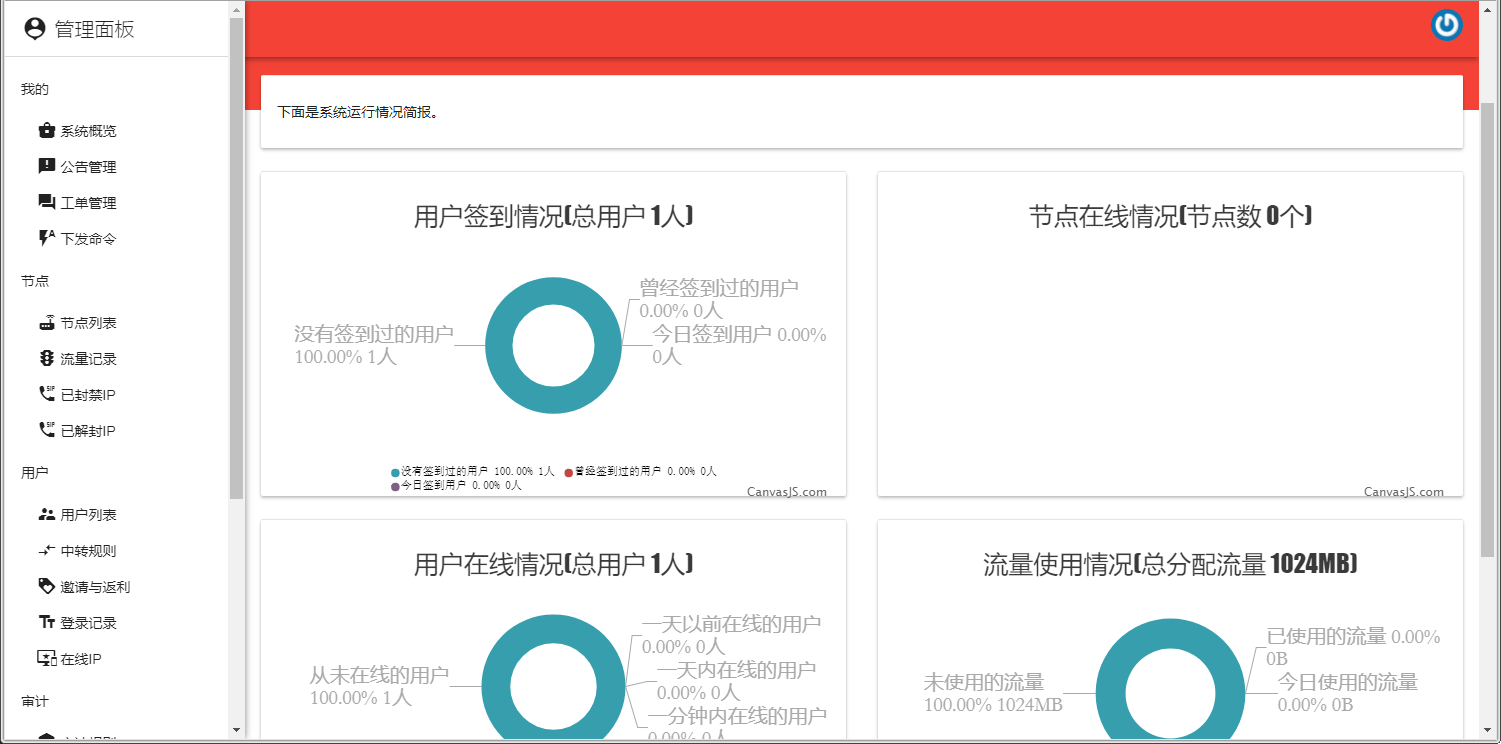This screenshot has height=744, width=1501.
Task: Click the 已封禁IP phone icon
Action: 46,394
